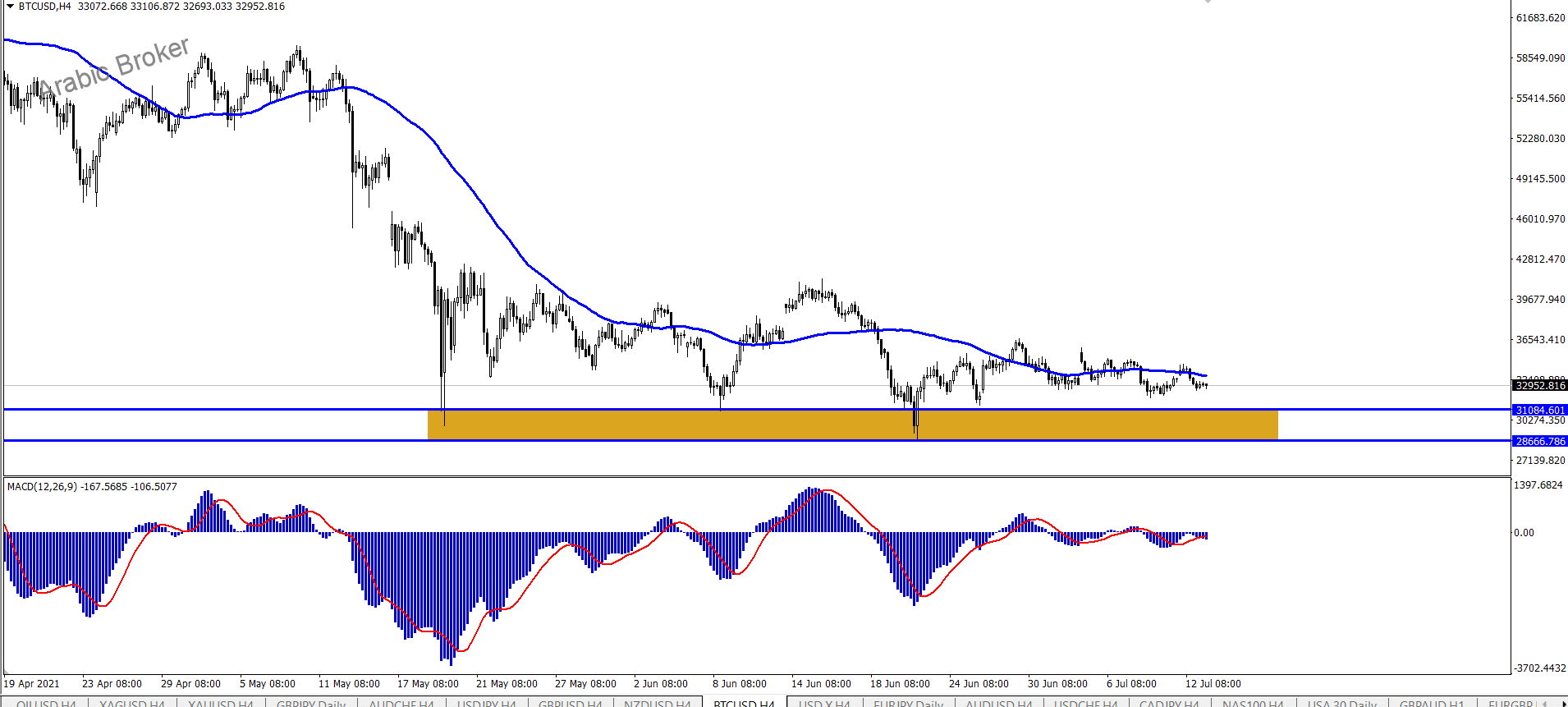
Task: Click the 36543.410 price scale value
Action: coord(1540,339)
